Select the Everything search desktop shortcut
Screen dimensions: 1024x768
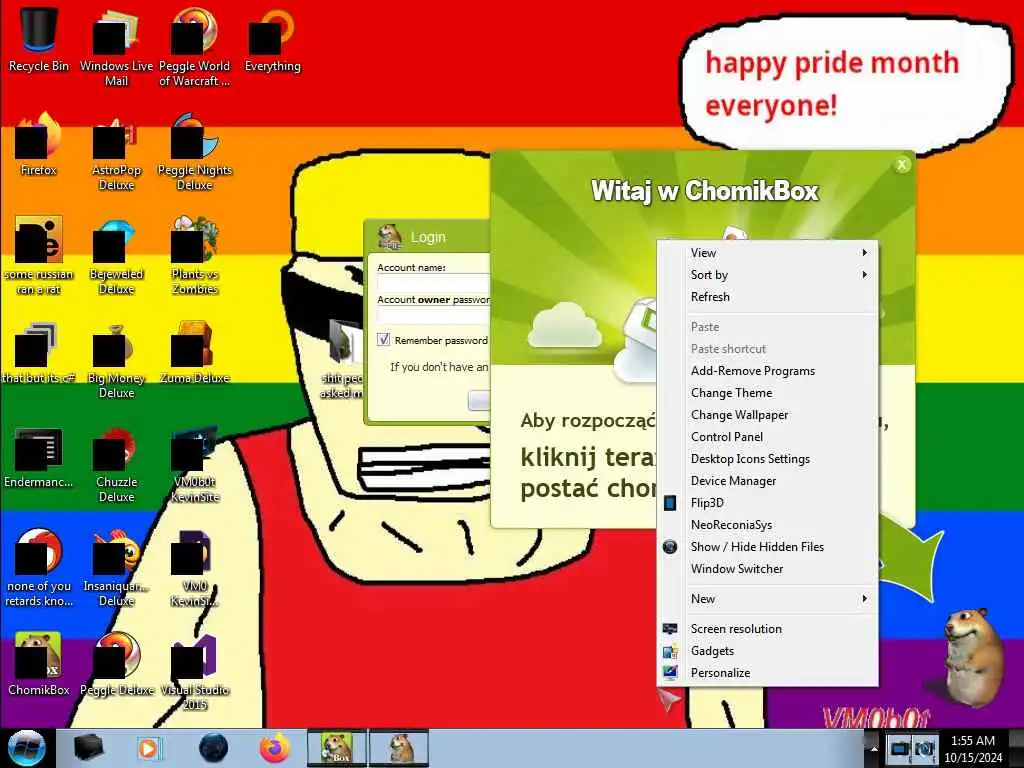tap(273, 39)
